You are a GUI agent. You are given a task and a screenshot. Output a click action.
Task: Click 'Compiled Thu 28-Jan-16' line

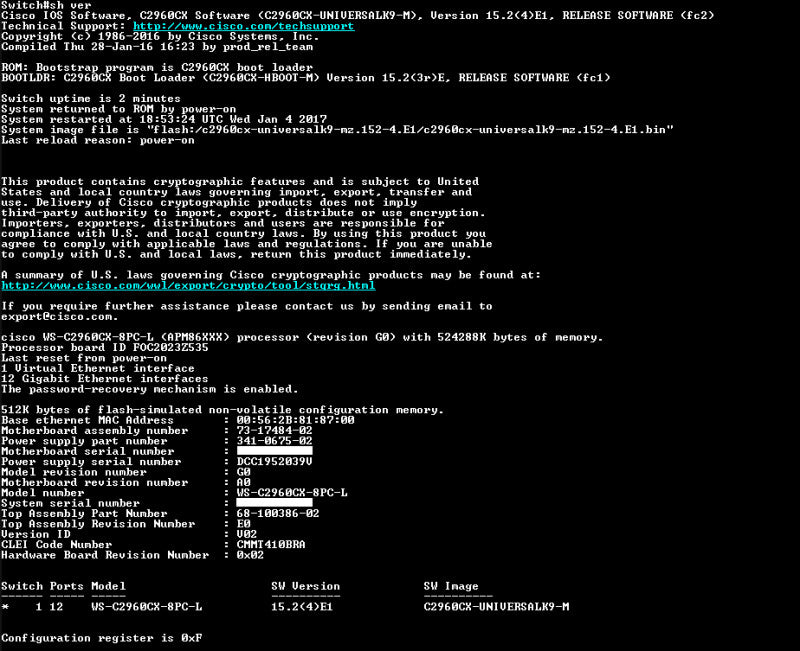(x=157, y=47)
